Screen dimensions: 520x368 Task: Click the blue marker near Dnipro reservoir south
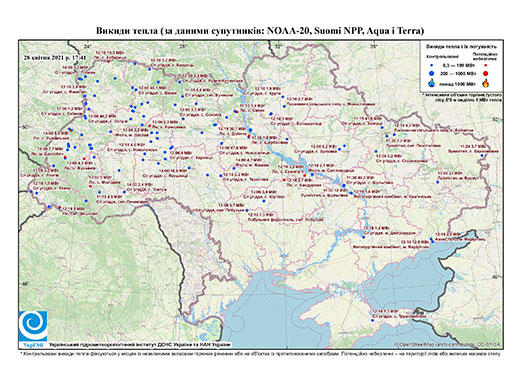(x=363, y=237)
